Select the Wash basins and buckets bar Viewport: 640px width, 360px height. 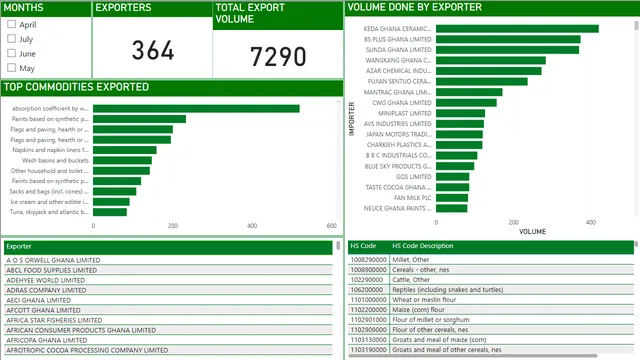[122, 160]
